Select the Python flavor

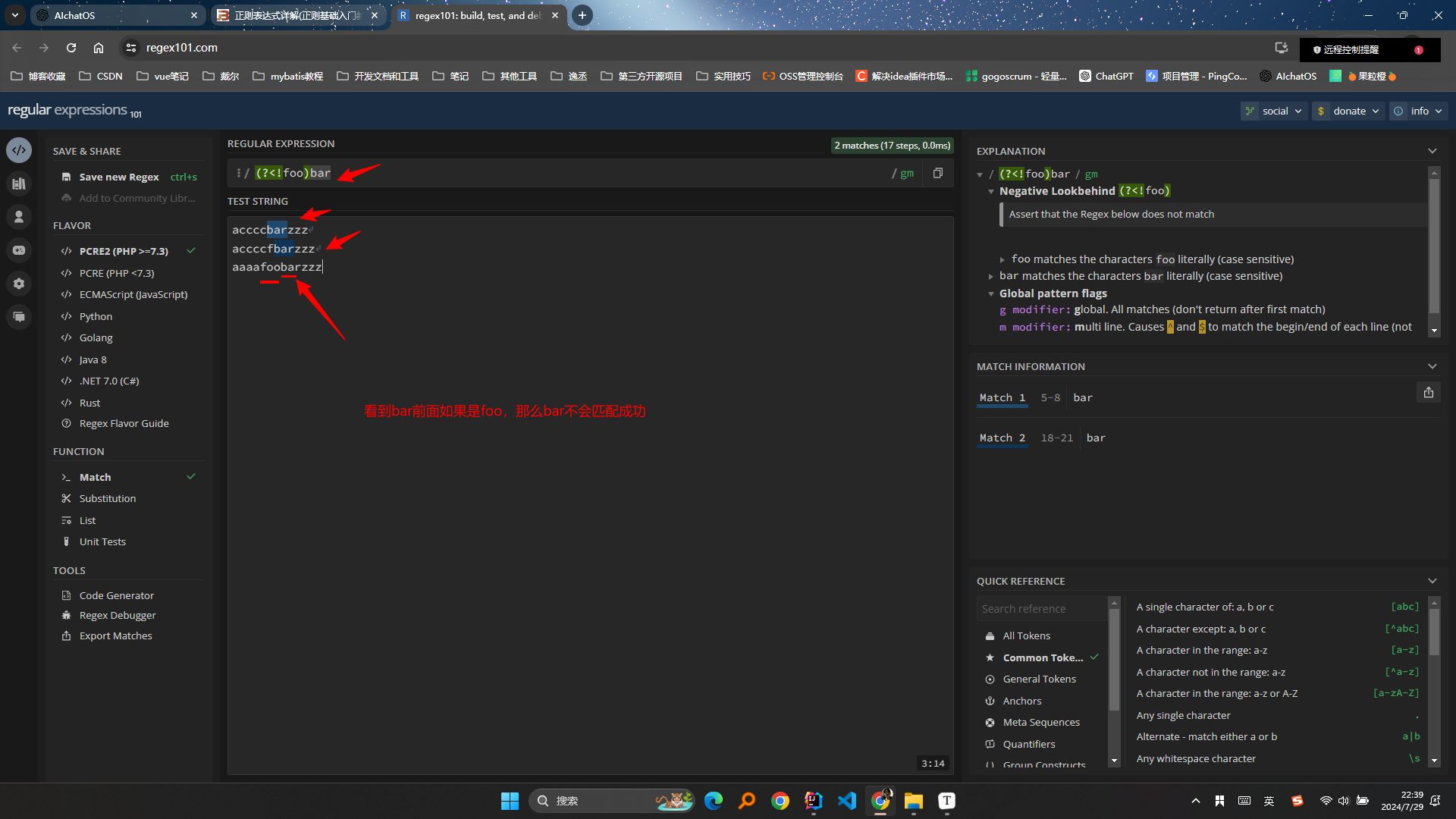[x=96, y=316]
